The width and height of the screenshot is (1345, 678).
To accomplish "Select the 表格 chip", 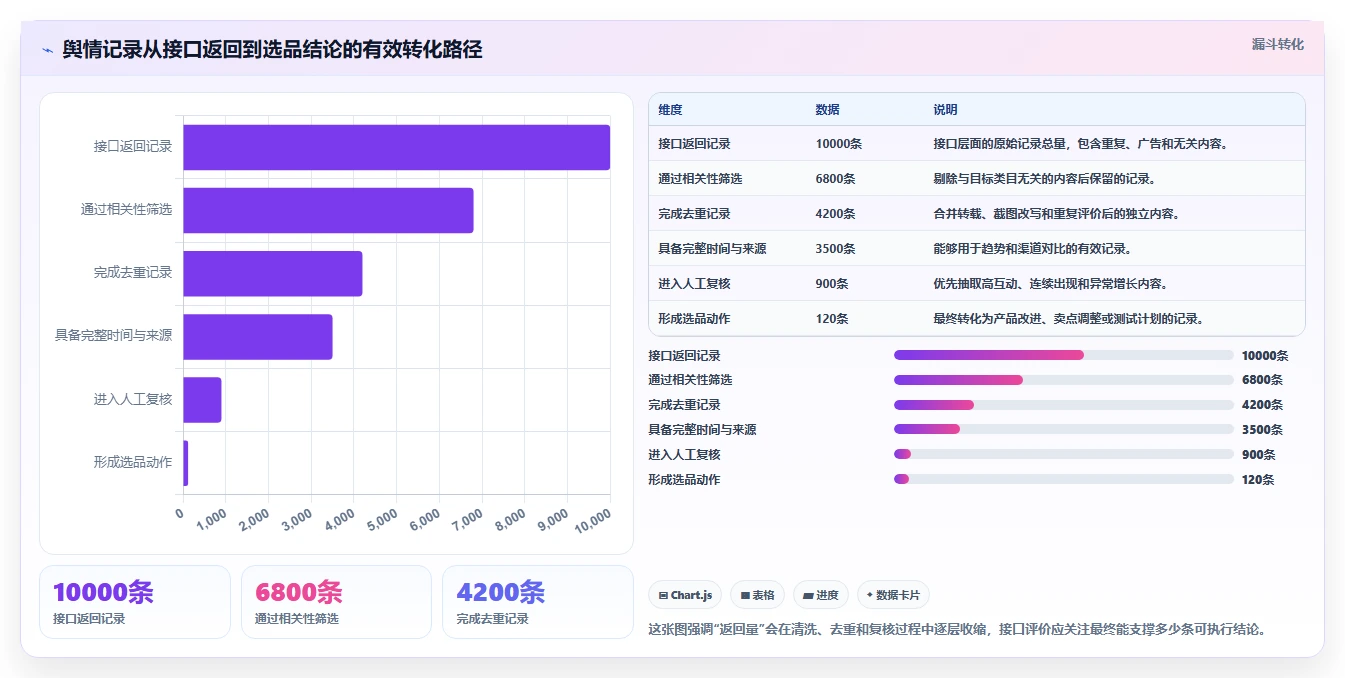I will tap(758, 595).
